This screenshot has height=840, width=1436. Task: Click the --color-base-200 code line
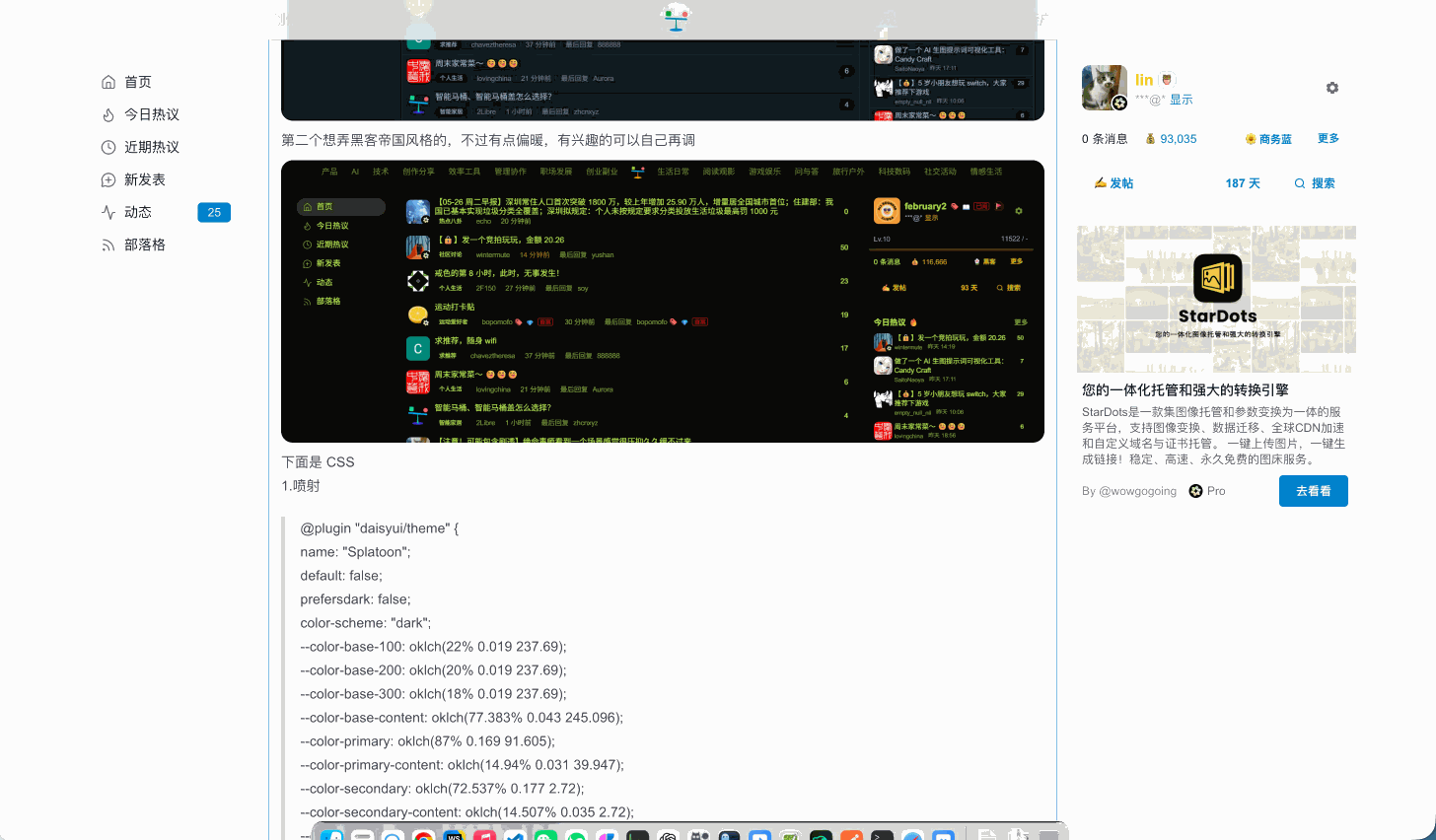[433, 670]
